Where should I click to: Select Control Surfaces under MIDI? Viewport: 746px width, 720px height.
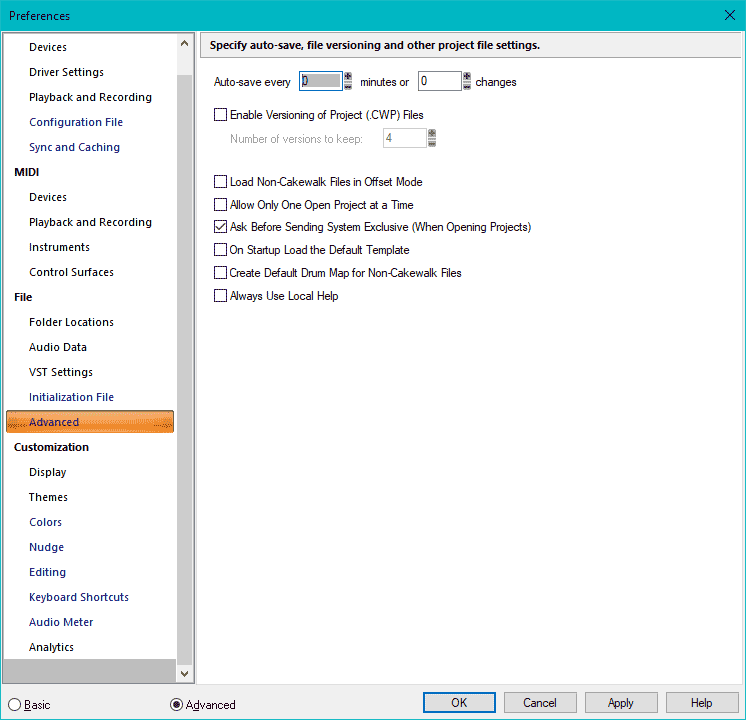pyautogui.click(x=71, y=272)
